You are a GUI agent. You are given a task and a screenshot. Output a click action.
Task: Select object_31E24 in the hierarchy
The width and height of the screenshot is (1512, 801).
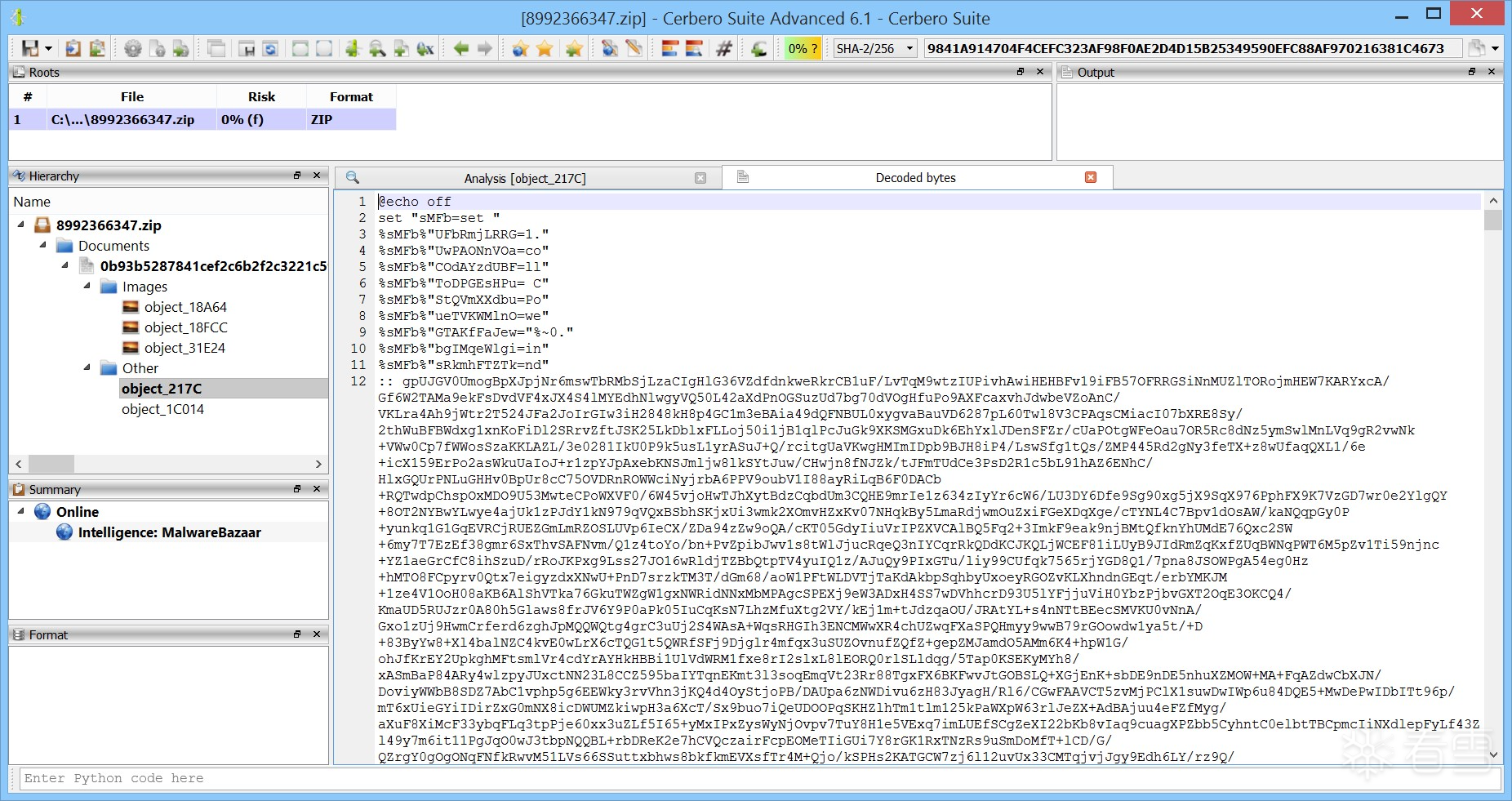point(185,348)
